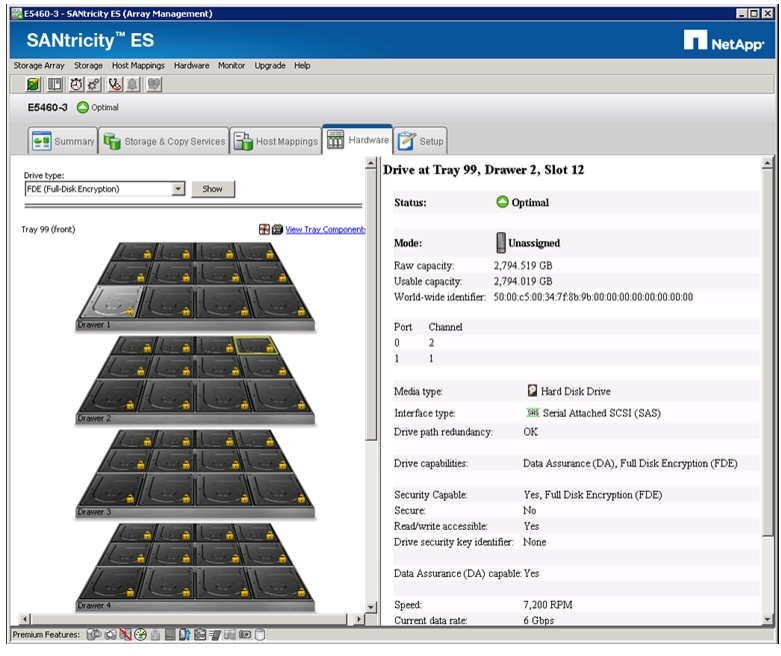
Task: Click the 2,794.019 GB usable capacity value
Action: 523,281
